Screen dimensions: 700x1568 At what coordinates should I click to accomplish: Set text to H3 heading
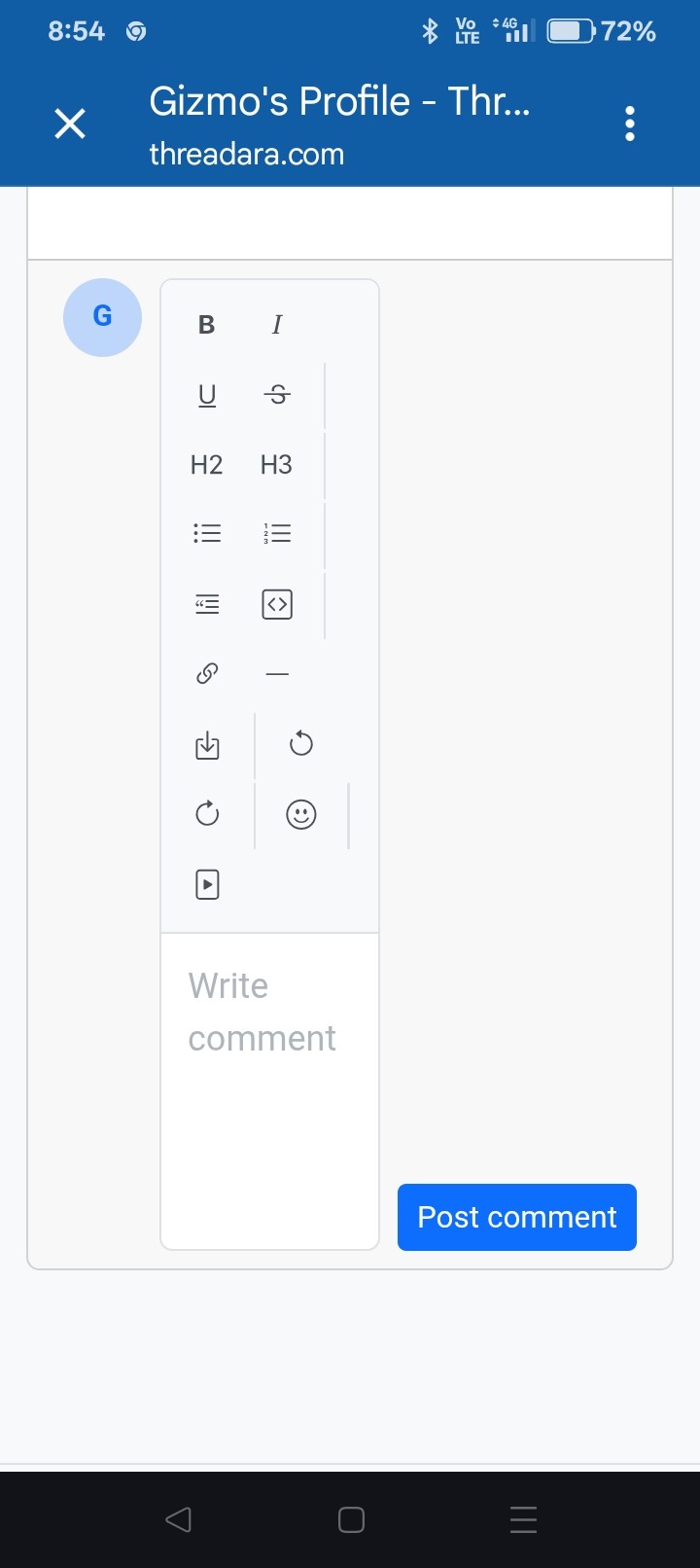point(277,465)
